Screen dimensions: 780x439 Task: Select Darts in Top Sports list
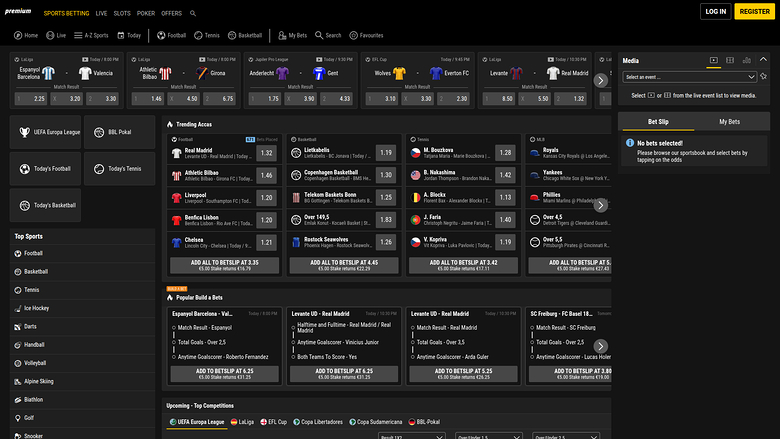pyautogui.click(x=83, y=327)
